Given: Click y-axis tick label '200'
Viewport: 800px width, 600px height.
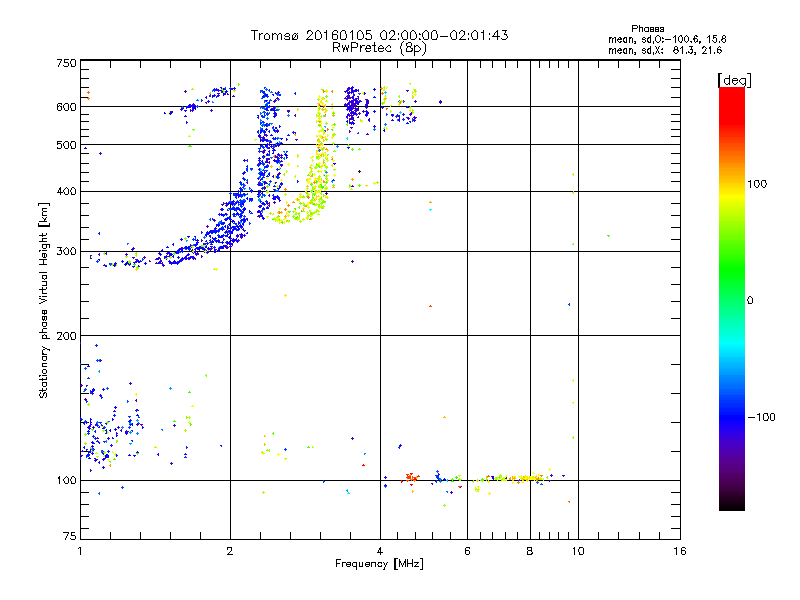Looking at the screenshot, I should coord(66,336).
